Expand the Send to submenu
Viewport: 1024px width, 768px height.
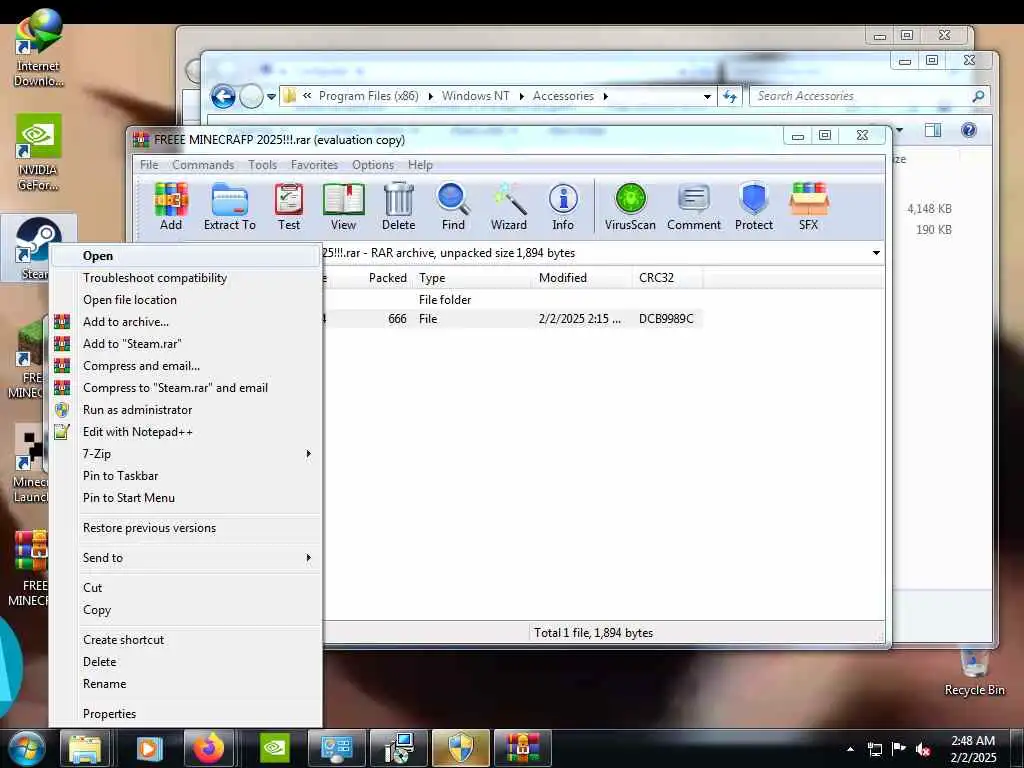coord(186,558)
